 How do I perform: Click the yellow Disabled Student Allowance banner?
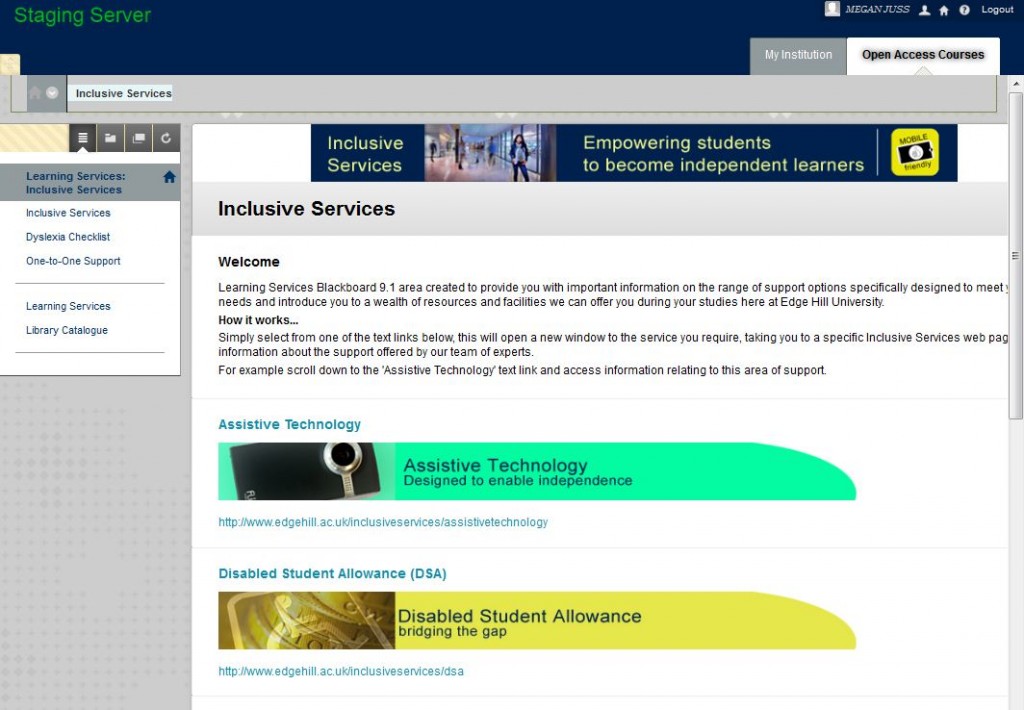[x=537, y=621]
